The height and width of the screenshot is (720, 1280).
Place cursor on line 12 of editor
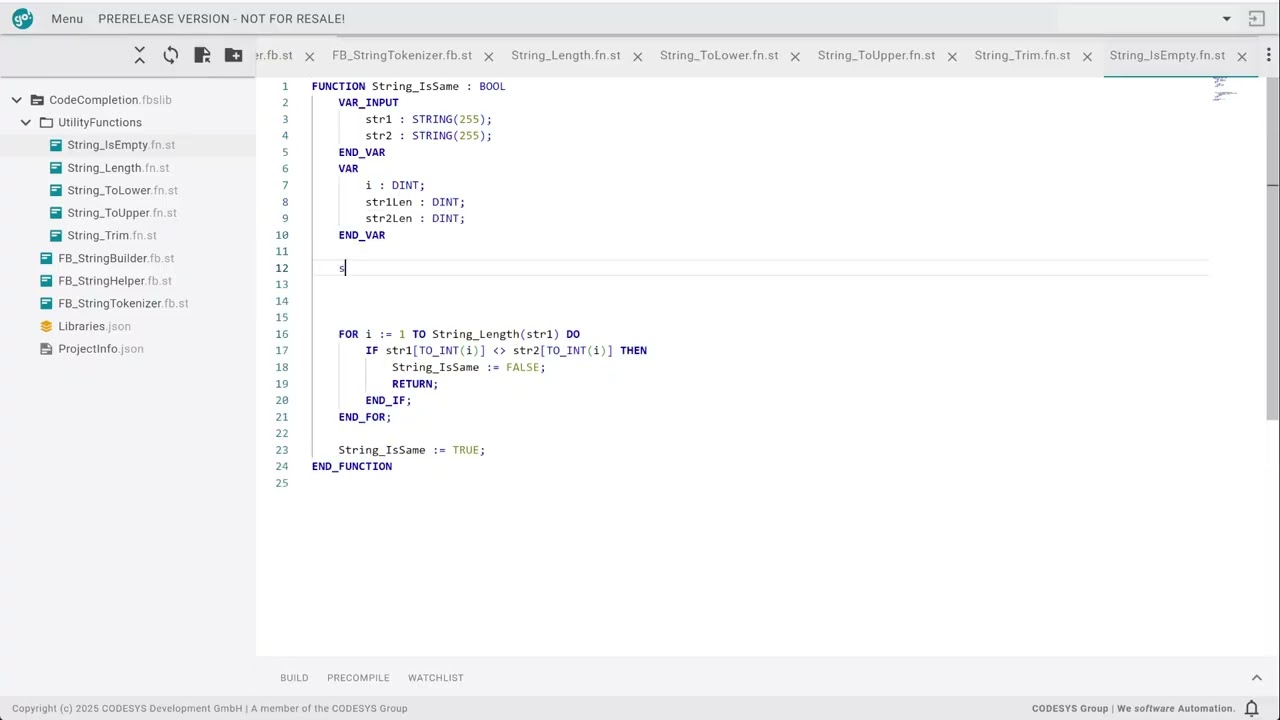(760, 268)
